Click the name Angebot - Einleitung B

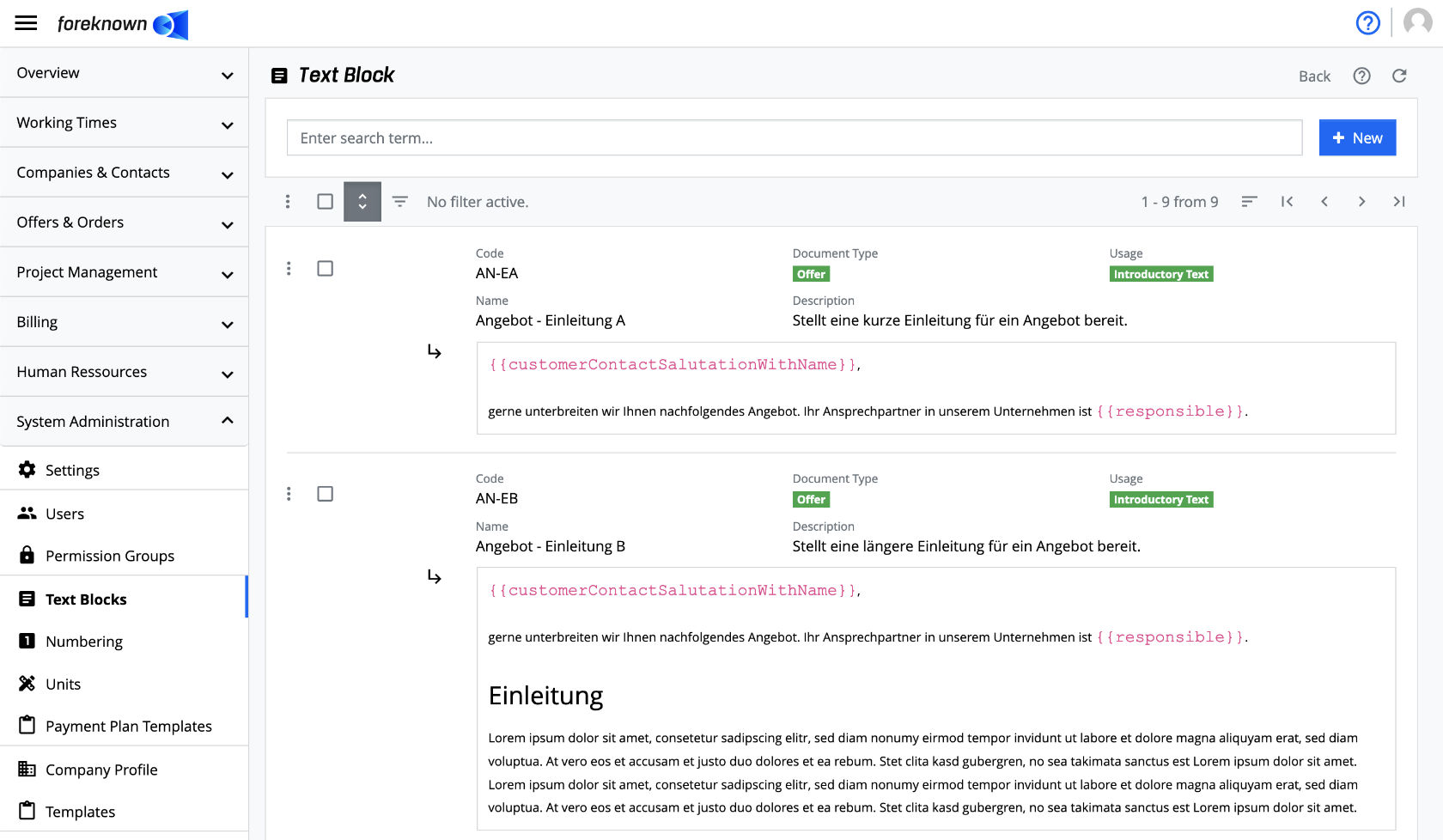tap(551, 546)
